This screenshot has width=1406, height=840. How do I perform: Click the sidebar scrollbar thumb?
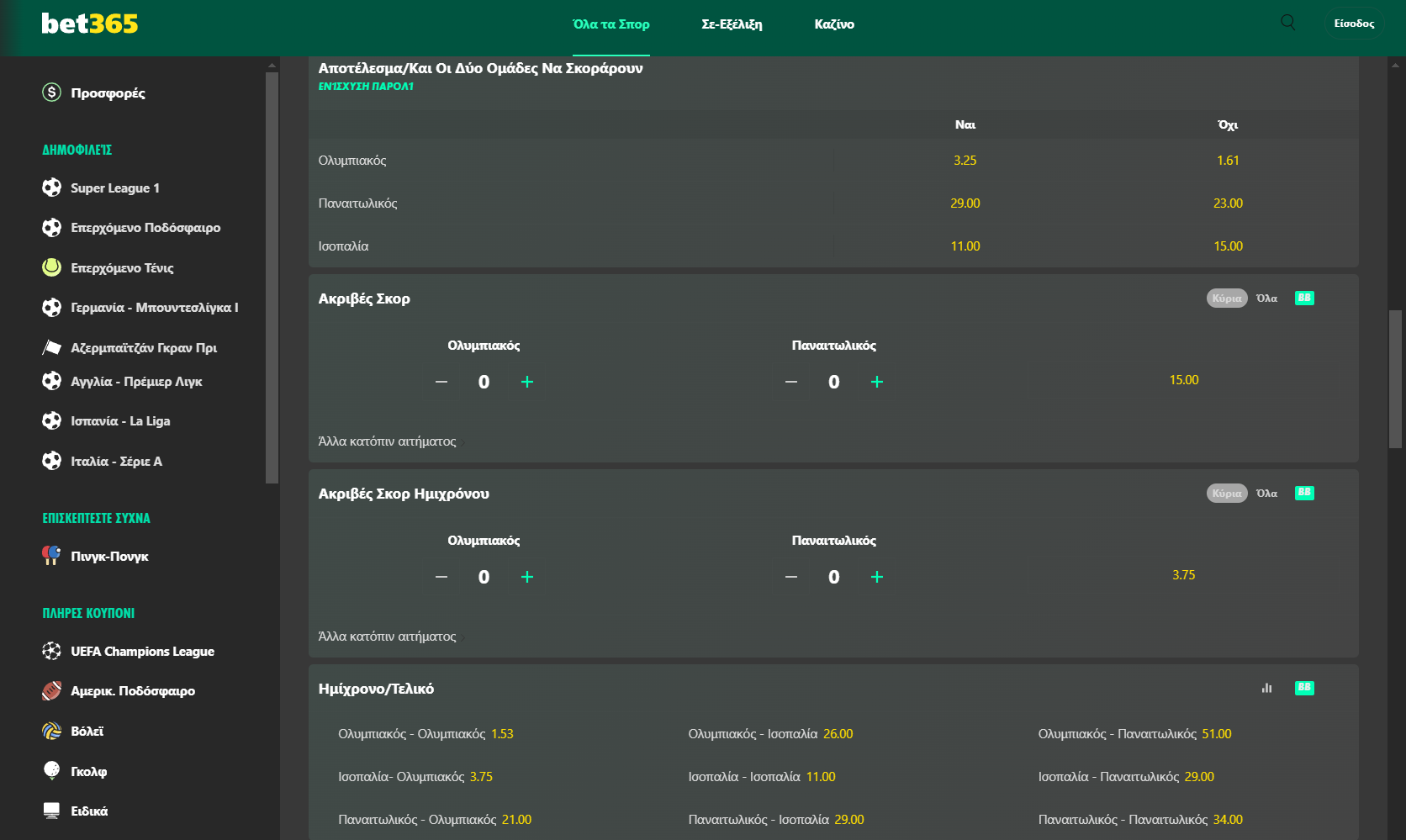(272, 277)
